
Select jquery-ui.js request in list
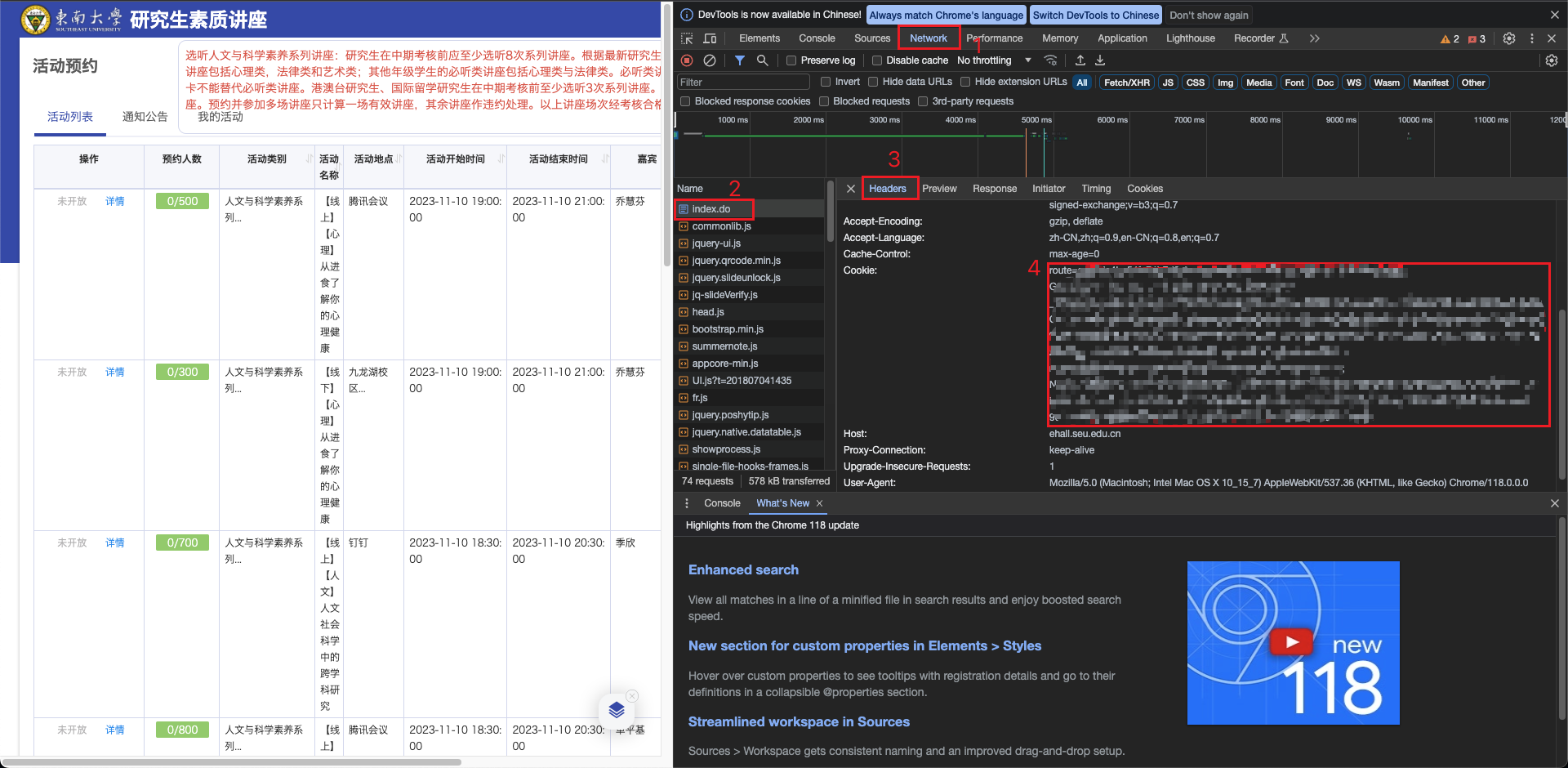point(749,243)
